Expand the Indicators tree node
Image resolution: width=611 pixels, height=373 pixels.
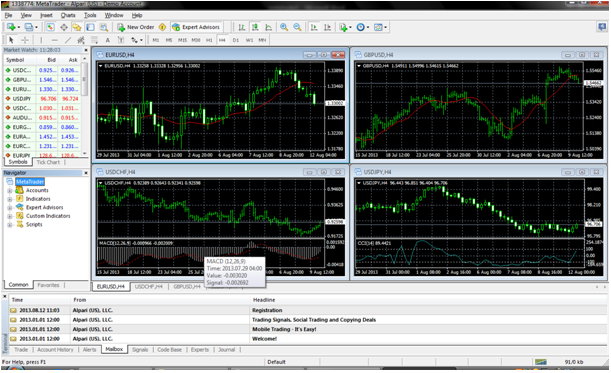click(9, 199)
